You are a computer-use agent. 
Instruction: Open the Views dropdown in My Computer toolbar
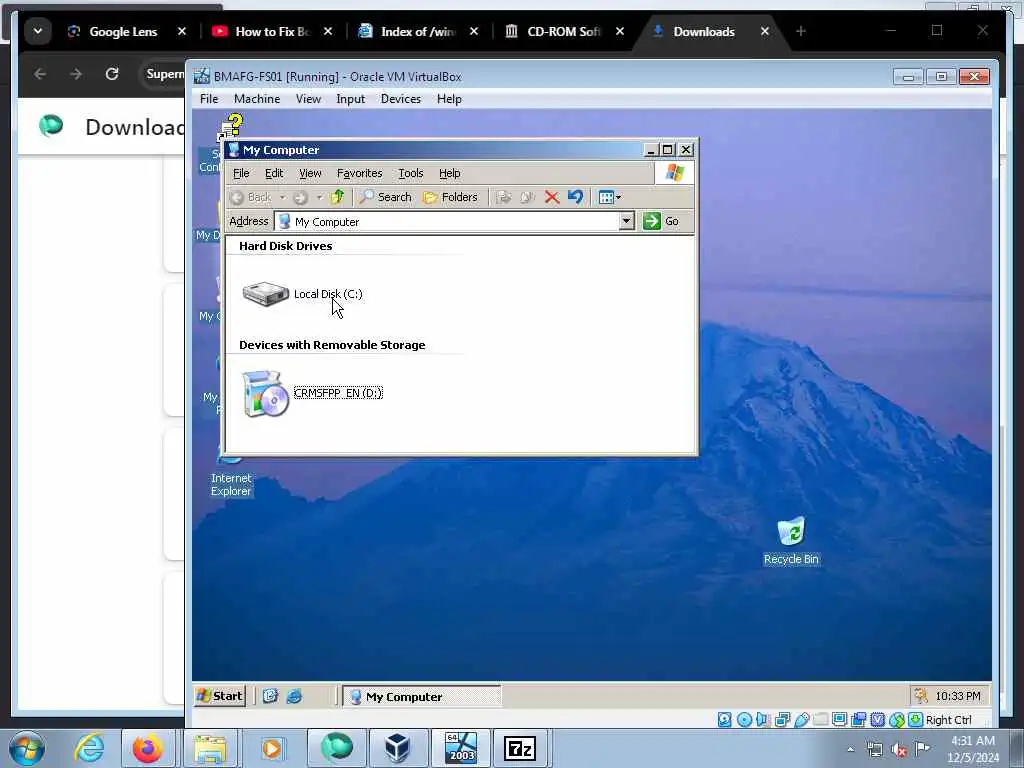(x=610, y=197)
